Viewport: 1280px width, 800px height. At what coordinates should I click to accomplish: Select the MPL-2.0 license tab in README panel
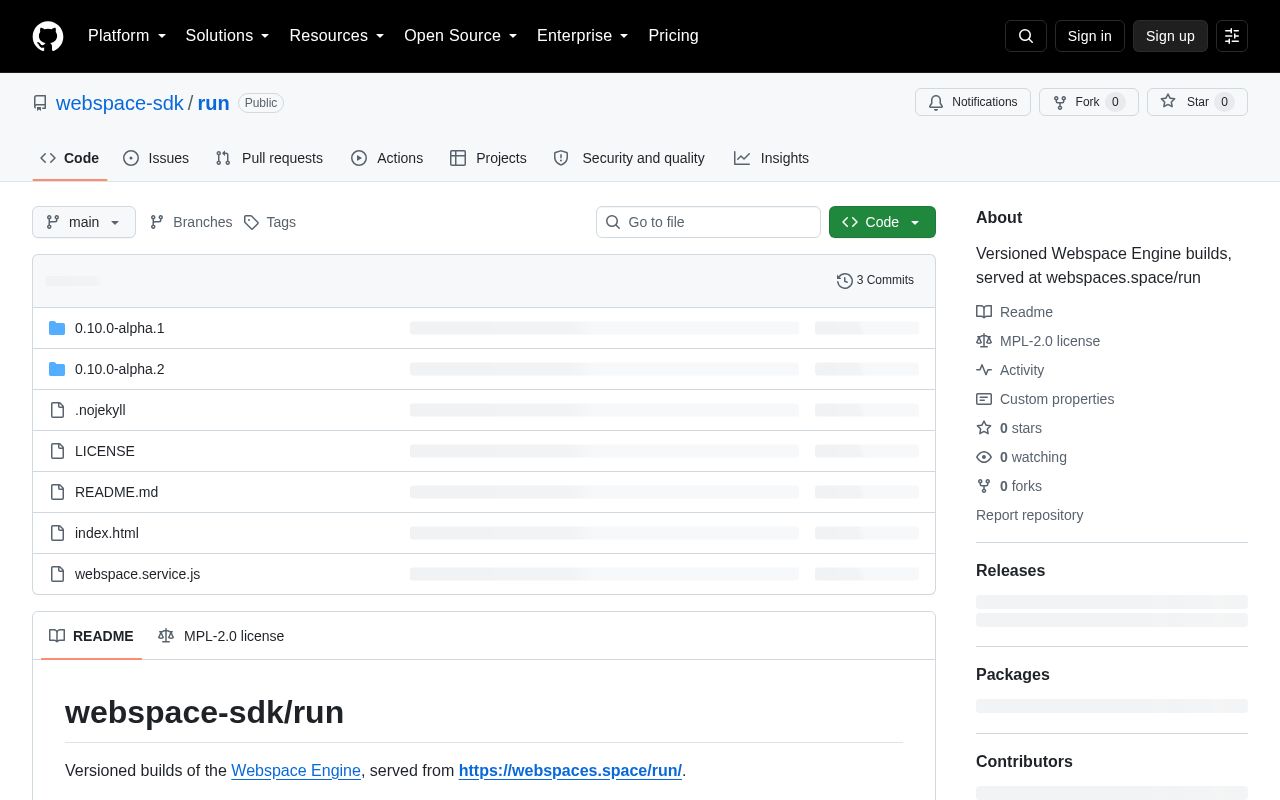[x=221, y=636]
